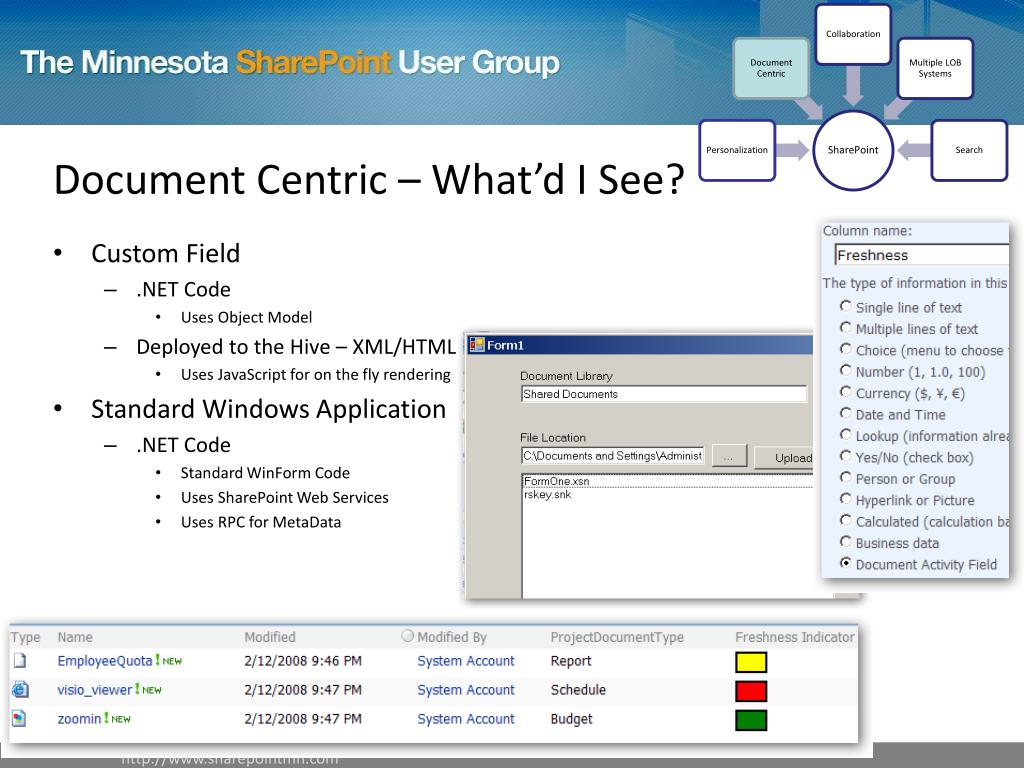Screen dimensions: 1024x768
Task: Click the NEW badge beside visio_viewer
Action: pyautogui.click(x=149, y=690)
